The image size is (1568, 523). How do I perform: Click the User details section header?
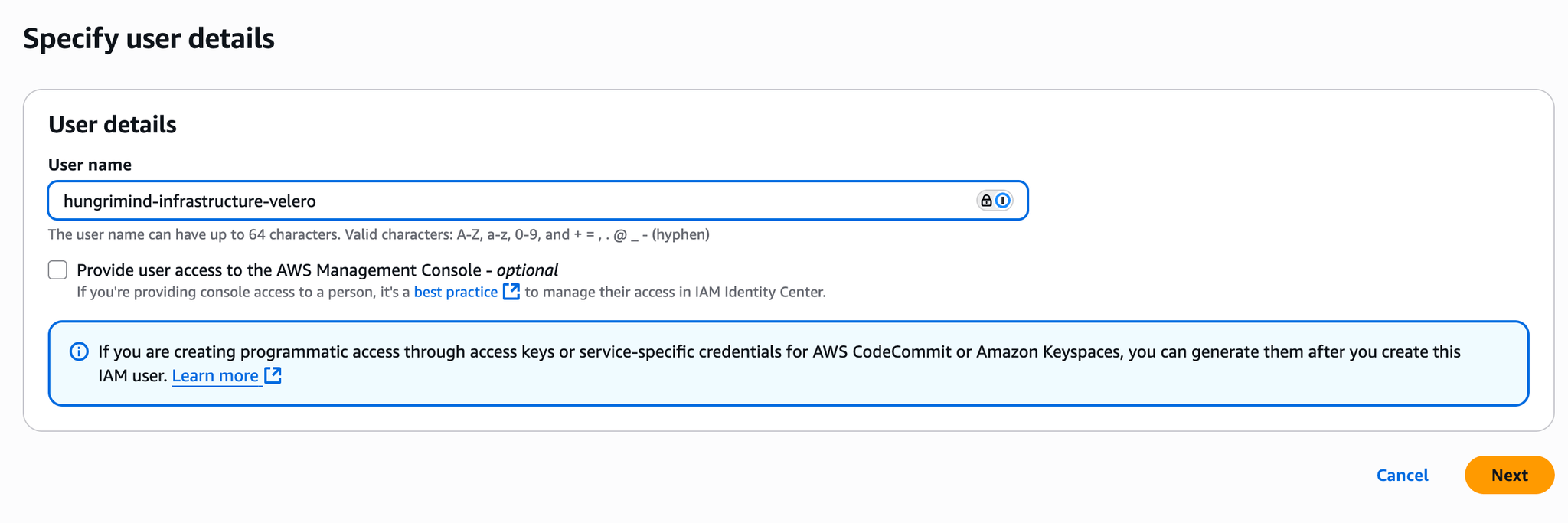(x=113, y=124)
